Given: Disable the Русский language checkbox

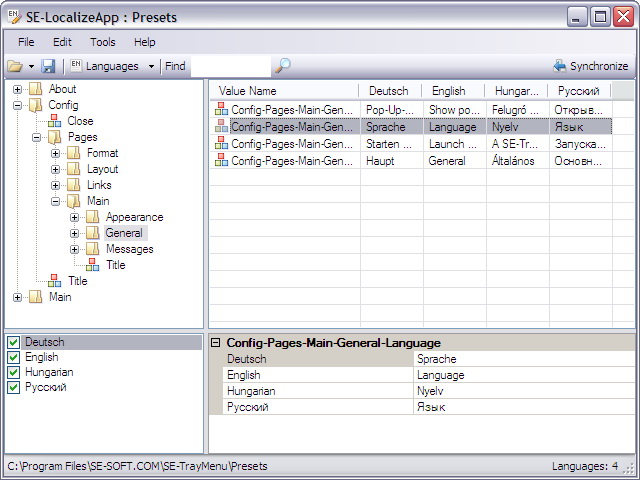Looking at the screenshot, I should click(13, 388).
